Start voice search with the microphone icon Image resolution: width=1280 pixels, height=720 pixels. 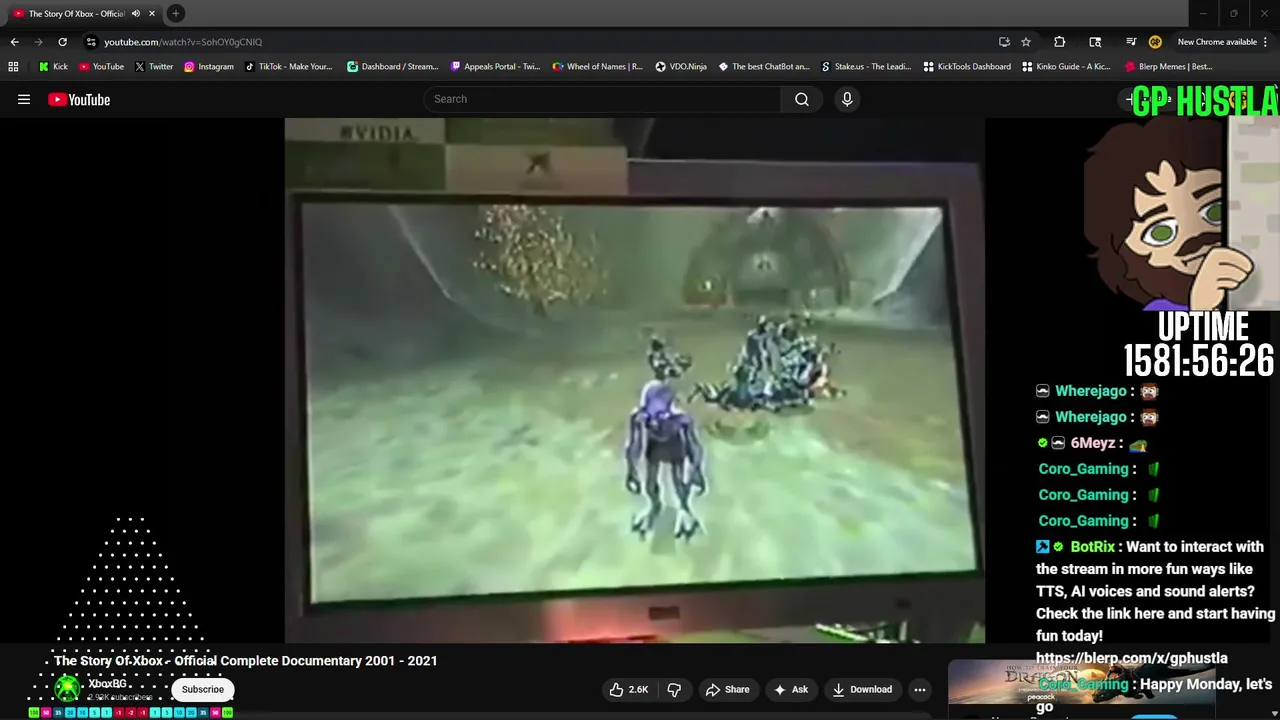(x=847, y=99)
